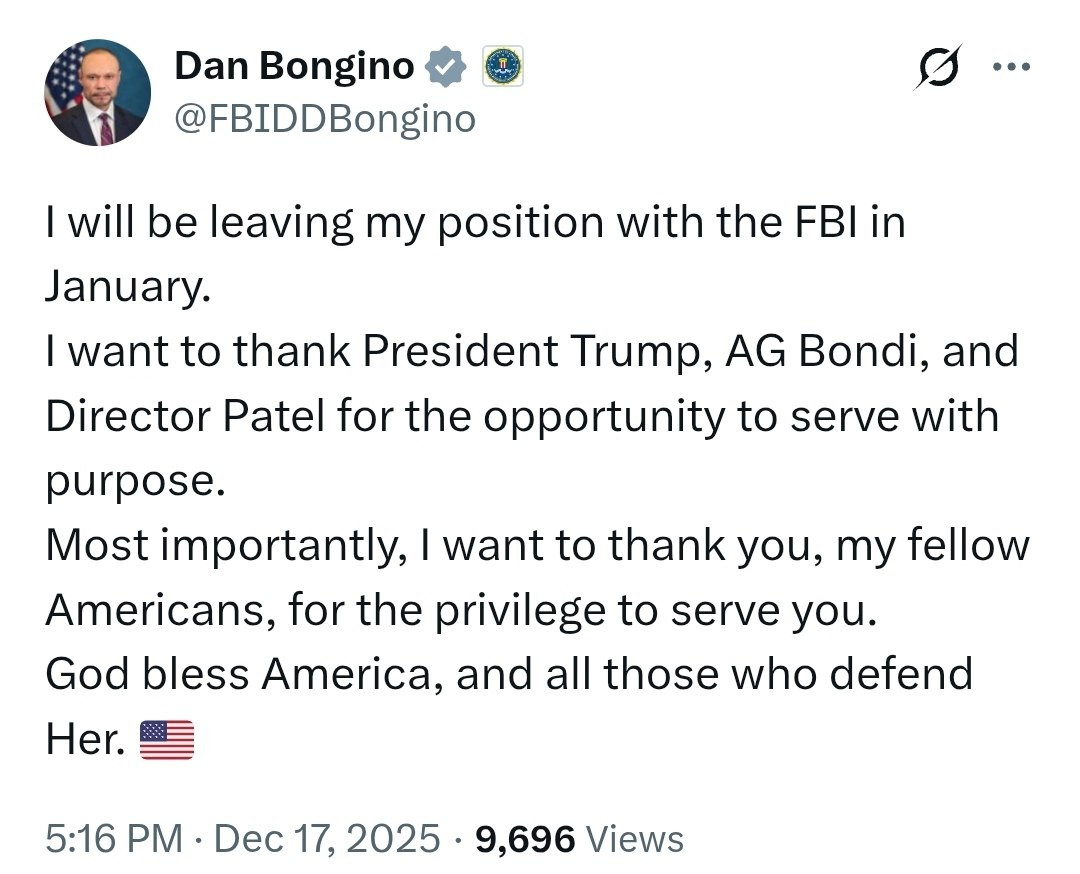The image size is (1080, 874).
Task: Click the 9,696 view count number
Action: click(525, 838)
